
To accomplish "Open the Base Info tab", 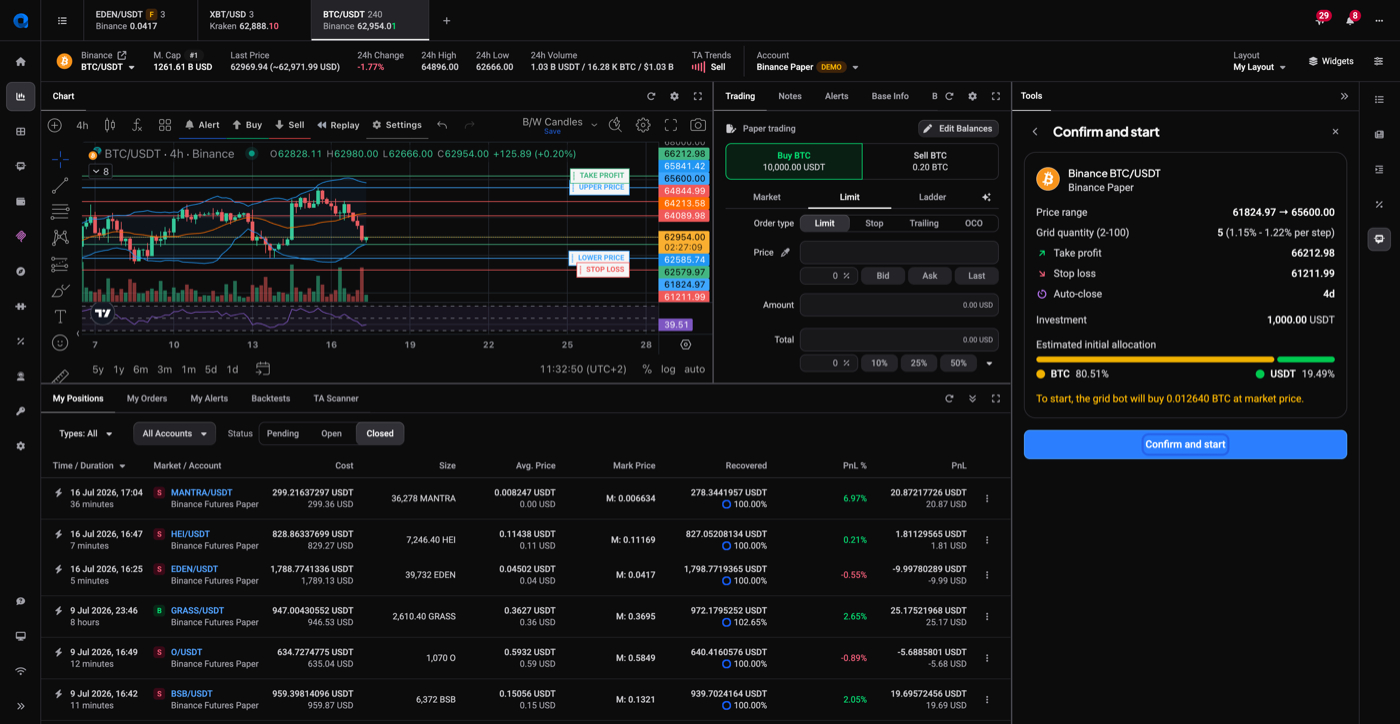I will pos(890,96).
